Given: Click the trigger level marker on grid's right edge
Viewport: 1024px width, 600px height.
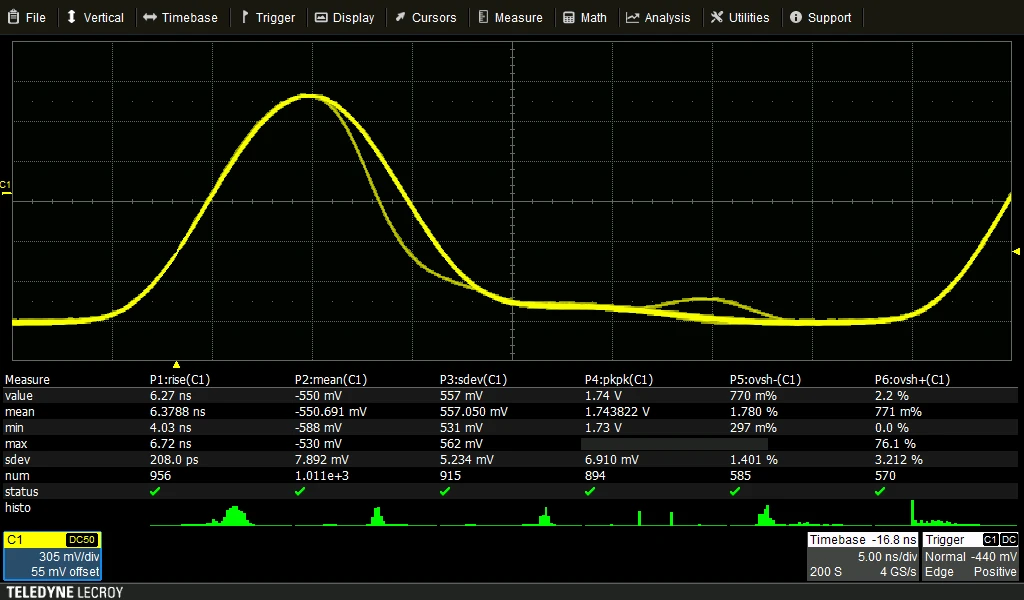Looking at the screenshot, I should [x=1017, y=252].
